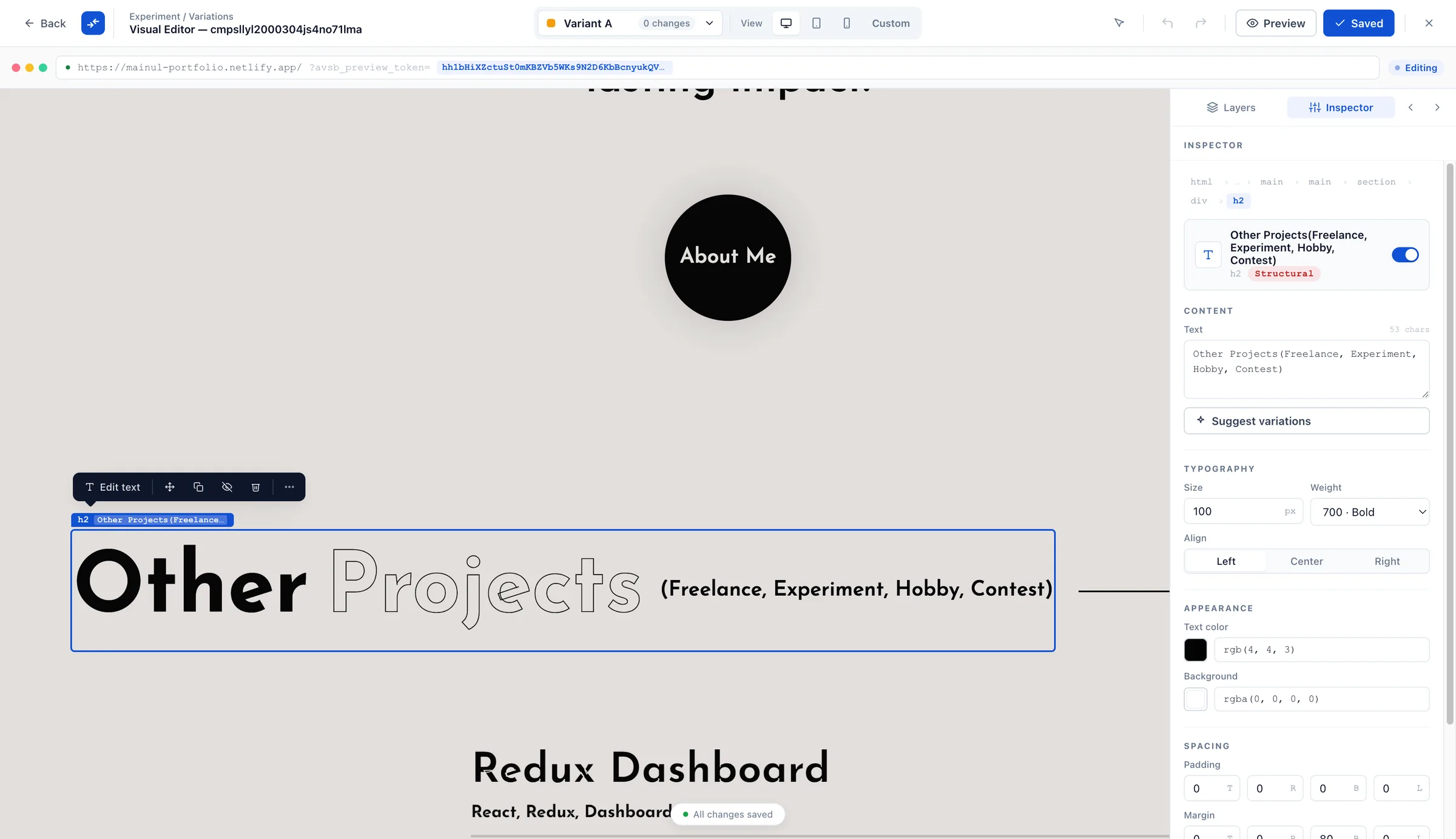Delete the selected element trash icon
The width and height of the screenshot is (1456, 839).
coord(255,487)
